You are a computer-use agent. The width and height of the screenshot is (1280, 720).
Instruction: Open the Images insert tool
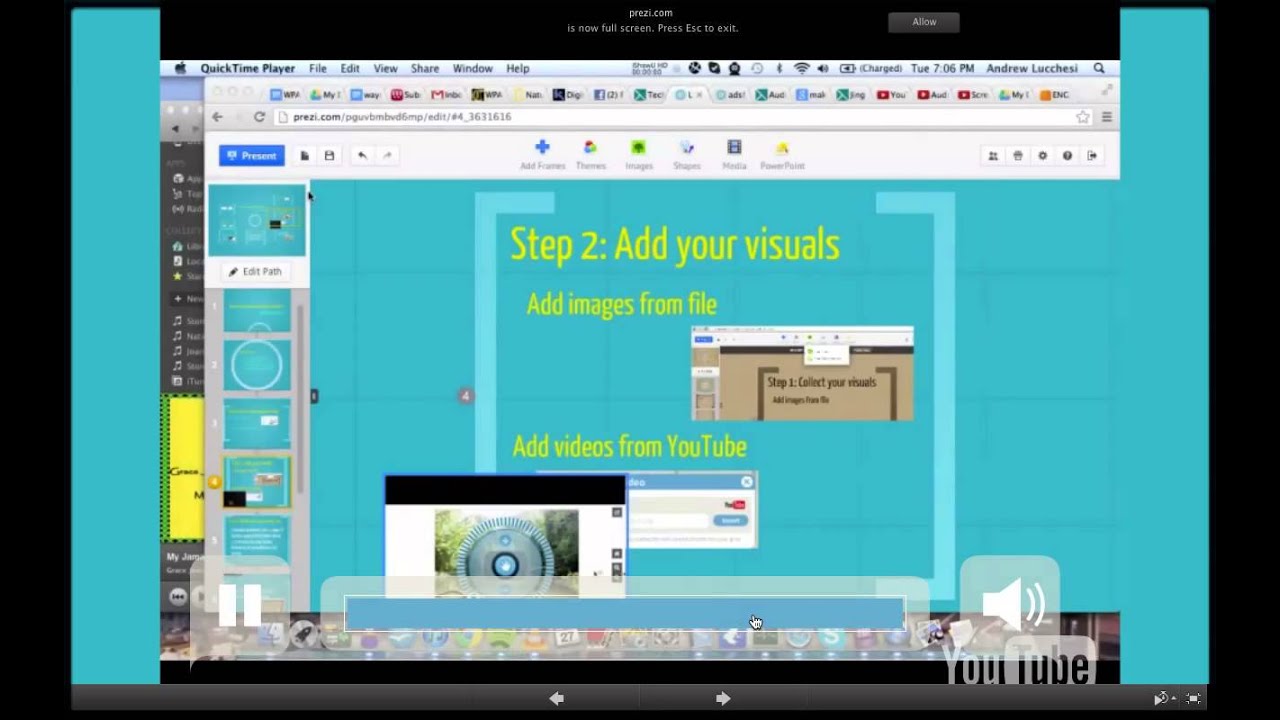click(638, 155)
